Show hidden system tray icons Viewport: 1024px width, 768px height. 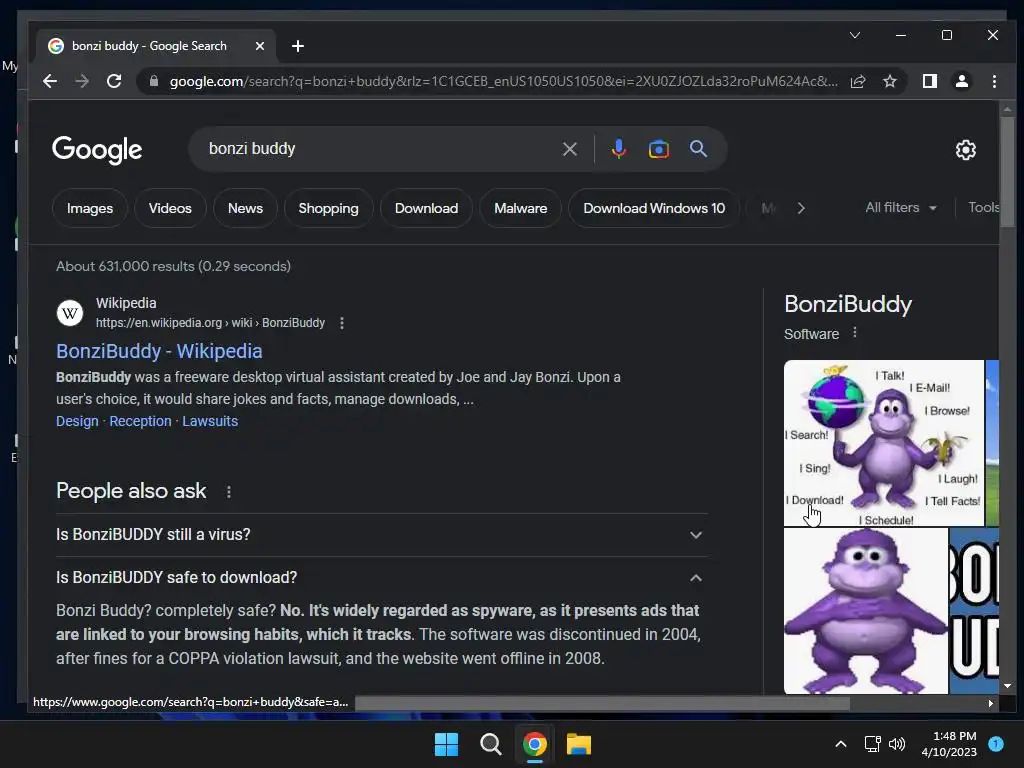tap(841, 744)
